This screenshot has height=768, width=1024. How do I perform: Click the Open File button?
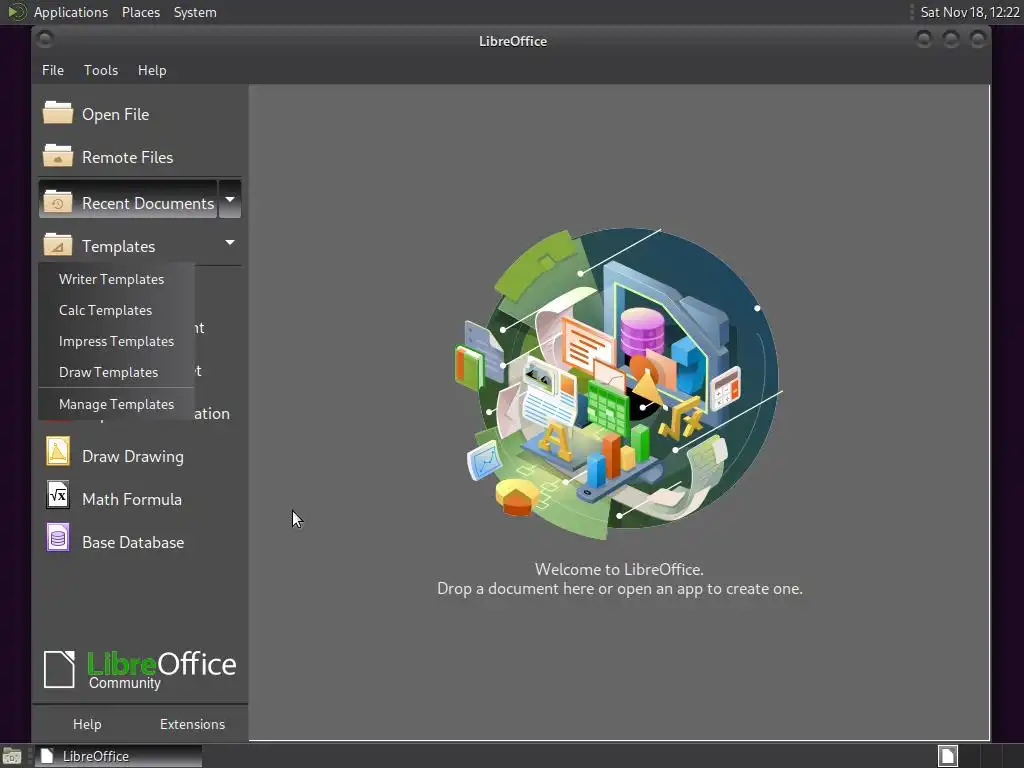pyautogui.click(x=140, y=114)
